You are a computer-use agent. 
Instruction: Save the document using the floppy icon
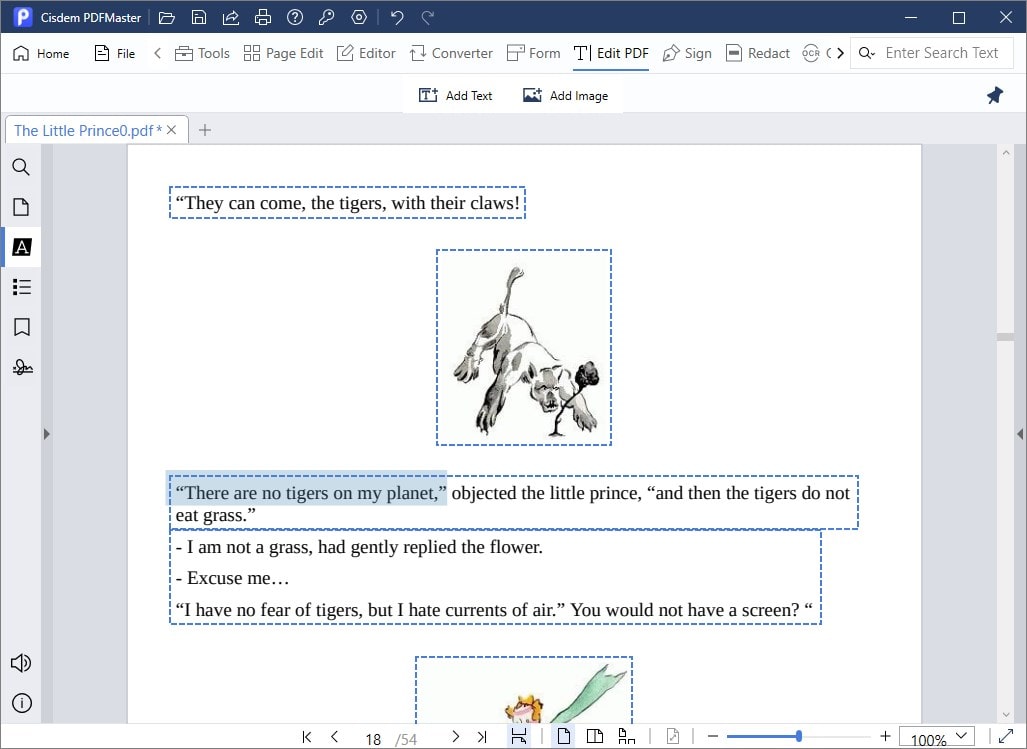pyautogui.click(x=198, y=18)
